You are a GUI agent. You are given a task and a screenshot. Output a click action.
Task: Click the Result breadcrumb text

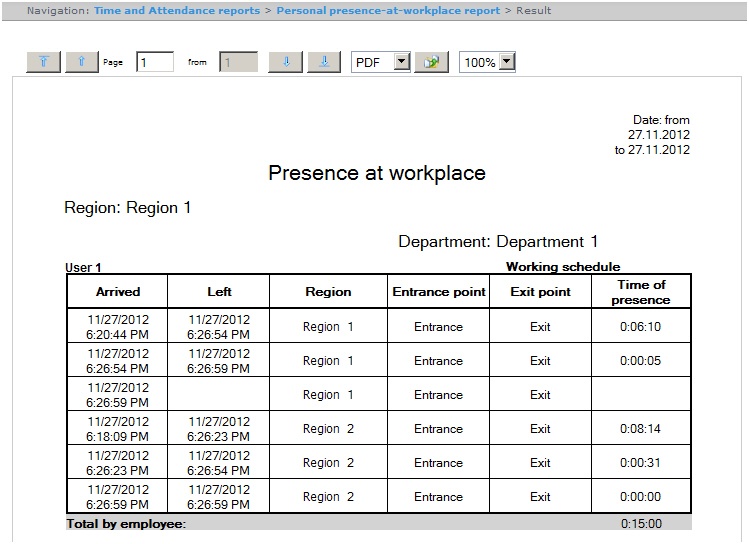(534, 11)
